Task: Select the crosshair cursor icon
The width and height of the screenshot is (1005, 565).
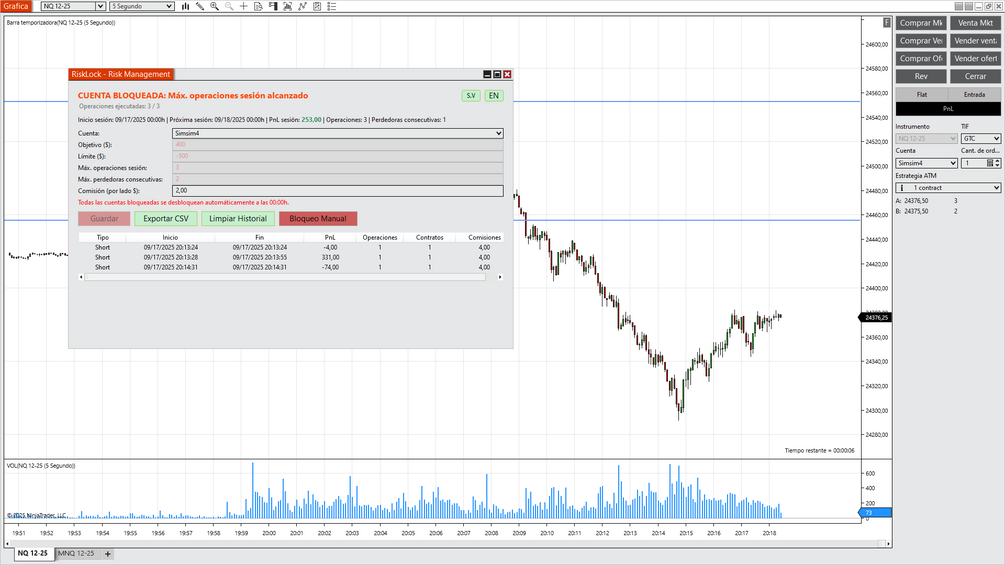Action: [244, 6]
